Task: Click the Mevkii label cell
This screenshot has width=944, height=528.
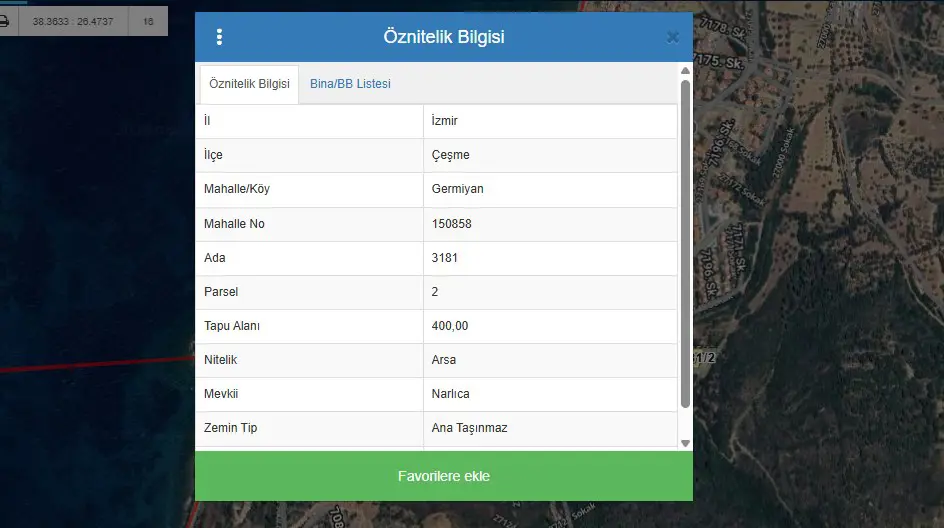Action: (309, 394)
